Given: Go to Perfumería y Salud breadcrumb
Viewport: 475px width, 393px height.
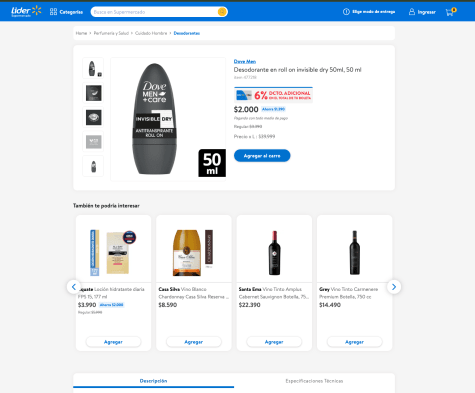Looking at the screenshot, I should [x=111, y=33].
